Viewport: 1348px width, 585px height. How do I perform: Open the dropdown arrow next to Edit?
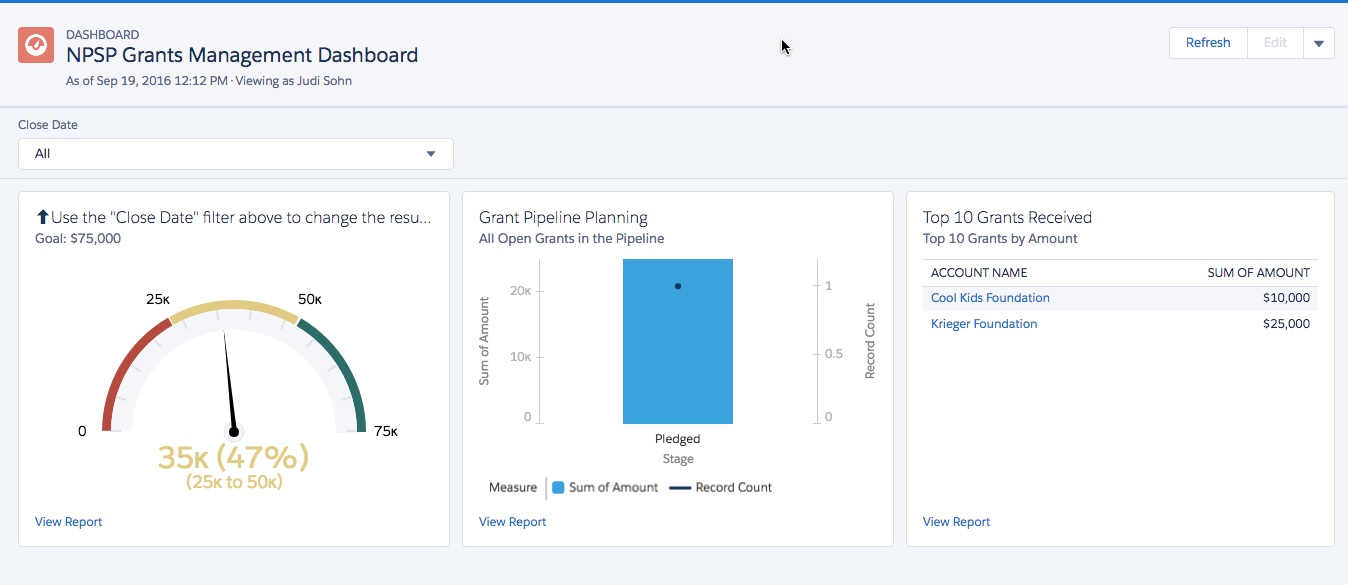tap(1319, 43)
